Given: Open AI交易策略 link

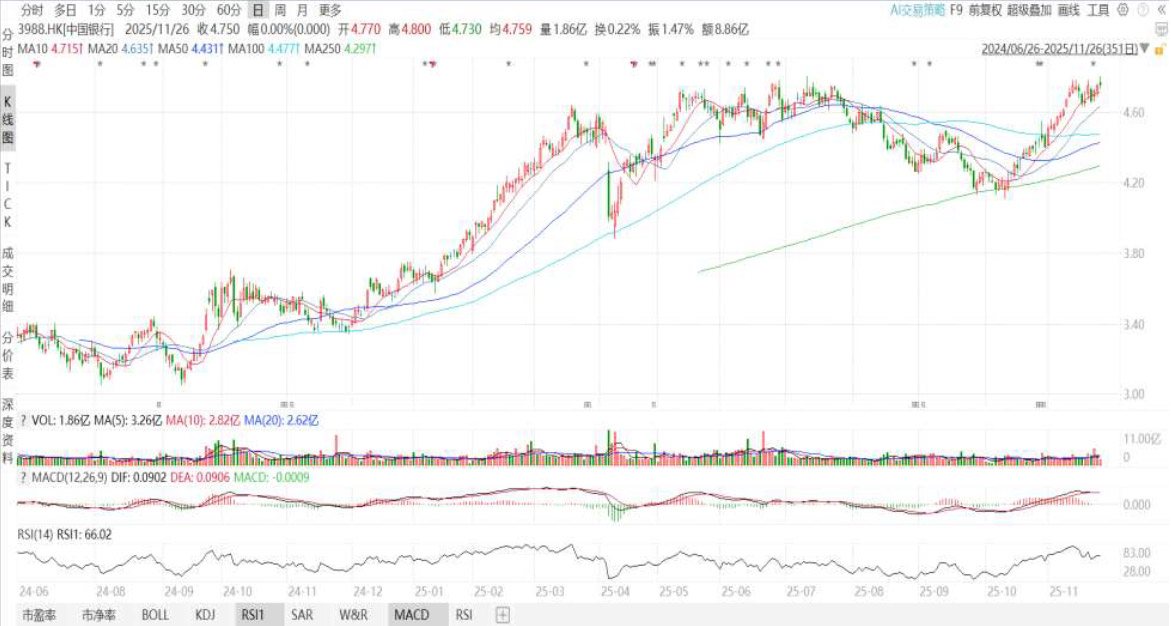Looking at the screenshot, I should point(917,10).
